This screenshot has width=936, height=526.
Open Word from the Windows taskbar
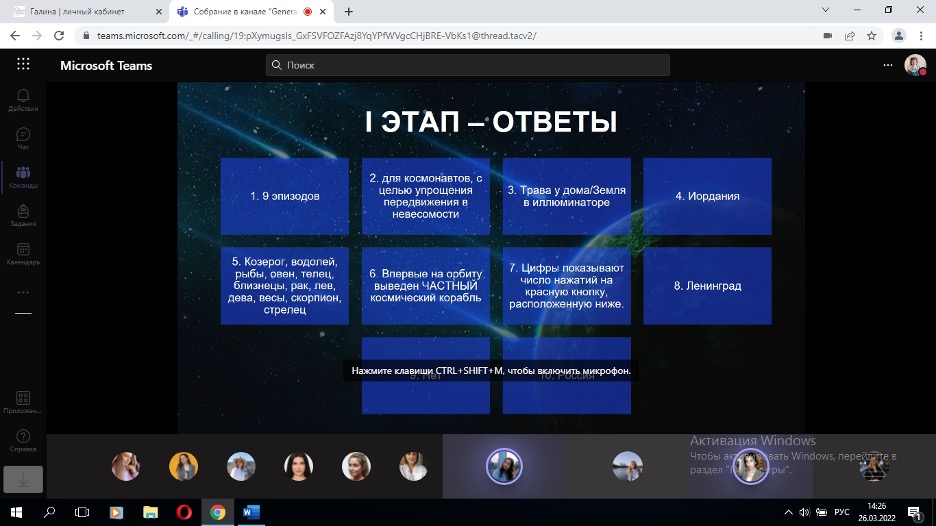(251, 513)
